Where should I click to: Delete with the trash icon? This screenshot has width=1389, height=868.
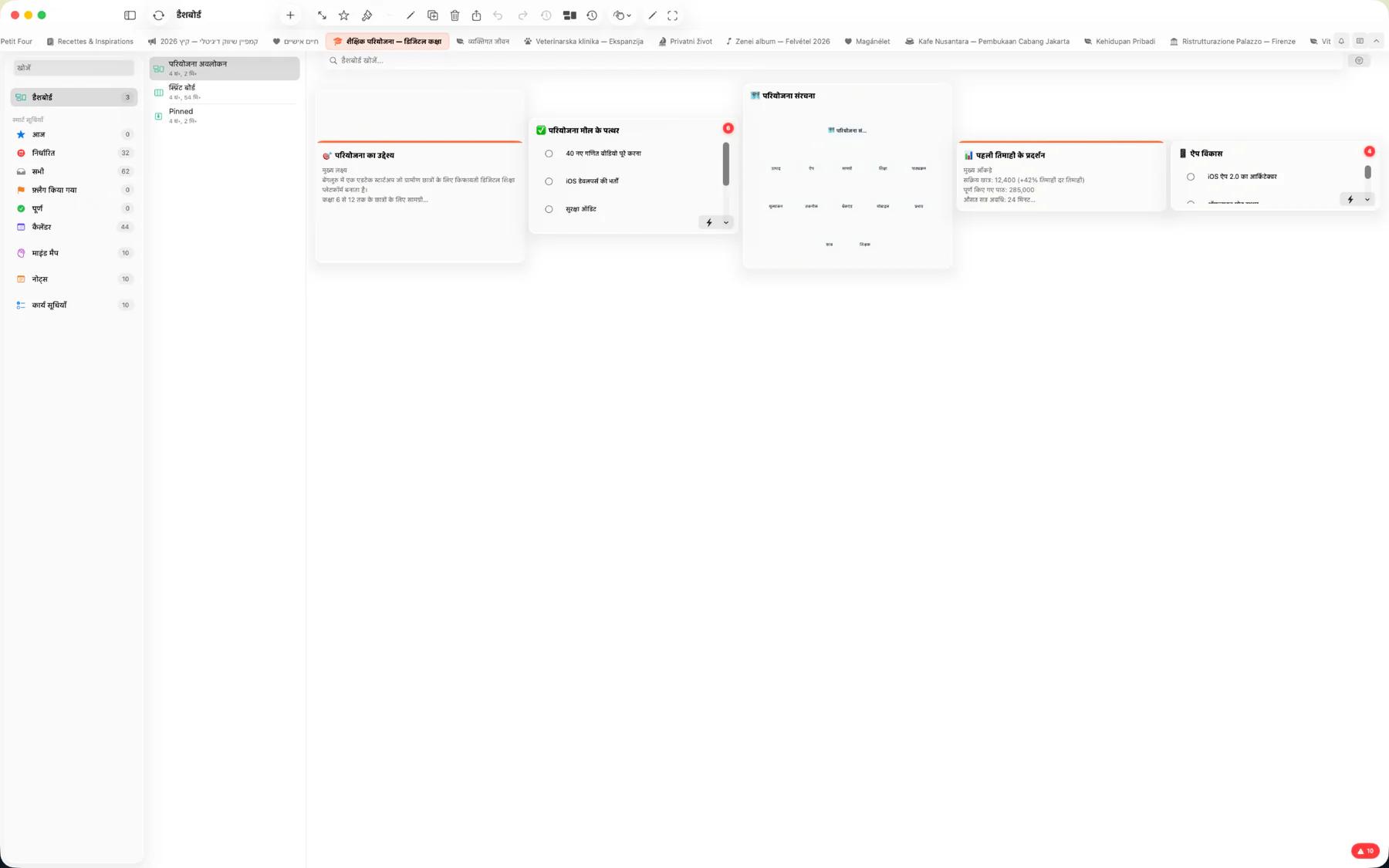(455, 15)
